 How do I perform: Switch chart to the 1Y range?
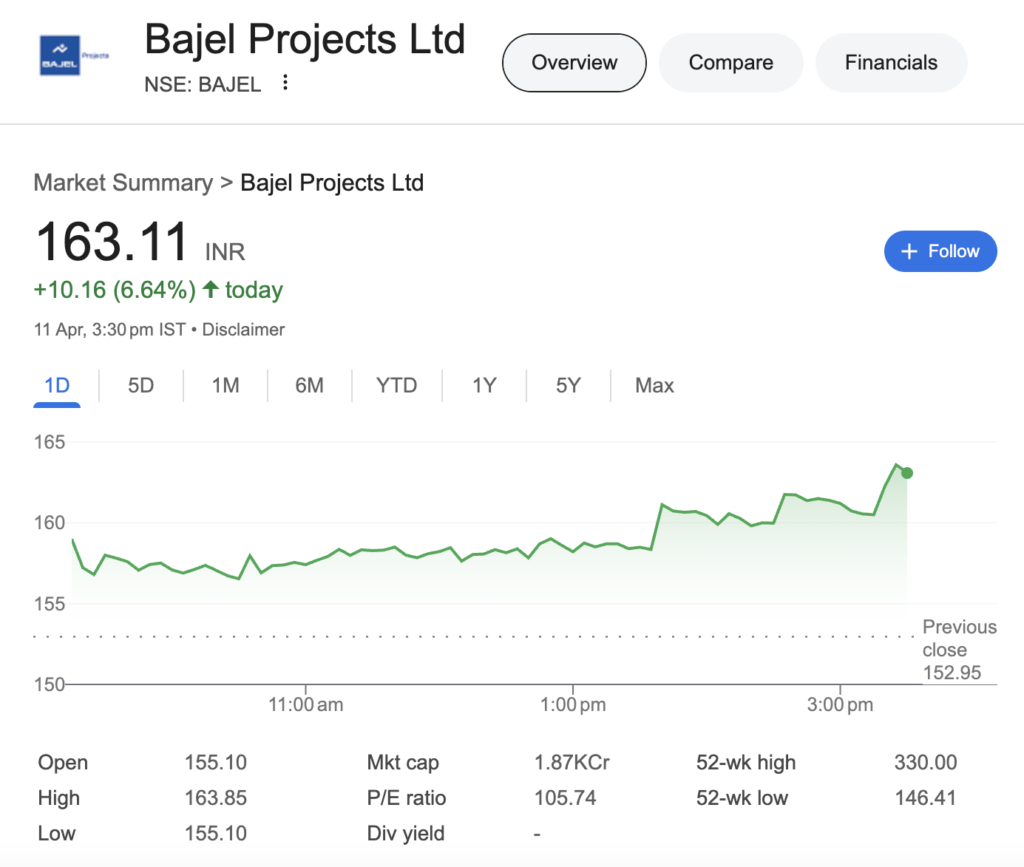(484, 385)
